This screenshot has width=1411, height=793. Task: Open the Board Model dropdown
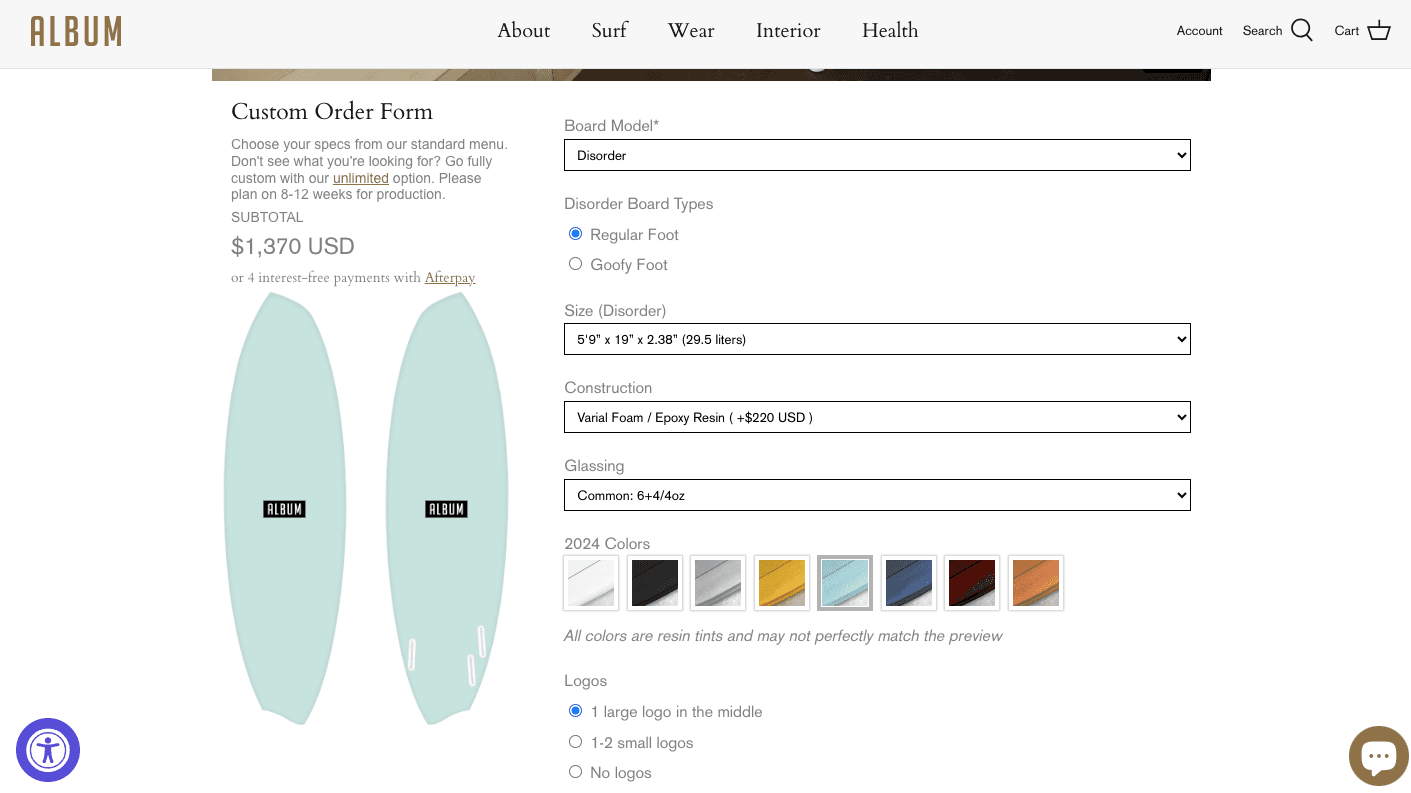tap(877, 155)
